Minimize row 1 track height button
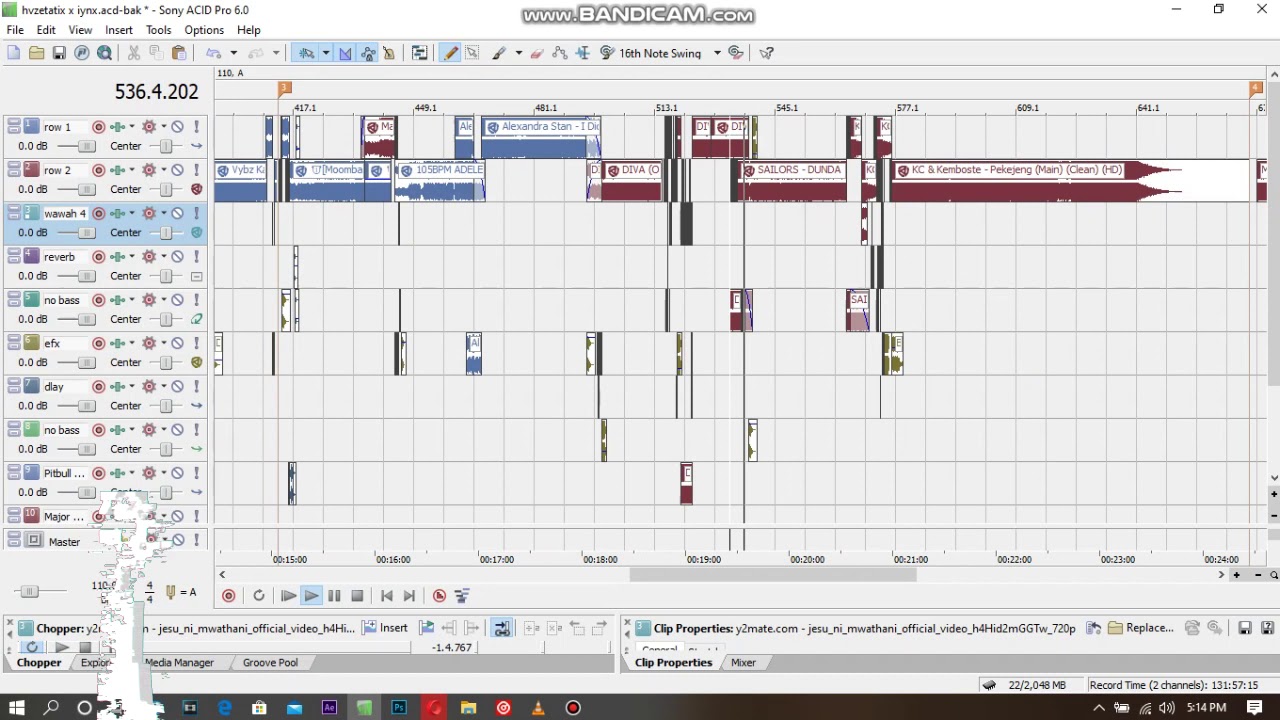 coord(13,124)
